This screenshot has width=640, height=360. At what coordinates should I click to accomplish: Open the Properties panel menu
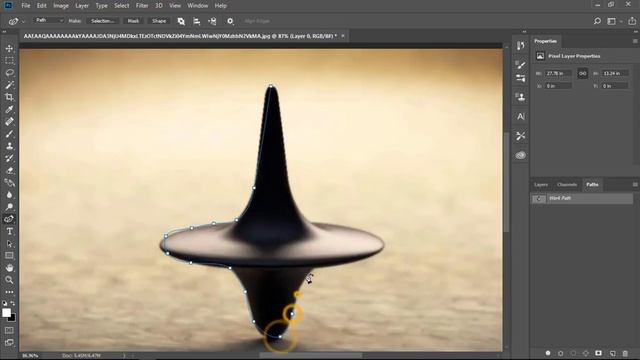635,41
